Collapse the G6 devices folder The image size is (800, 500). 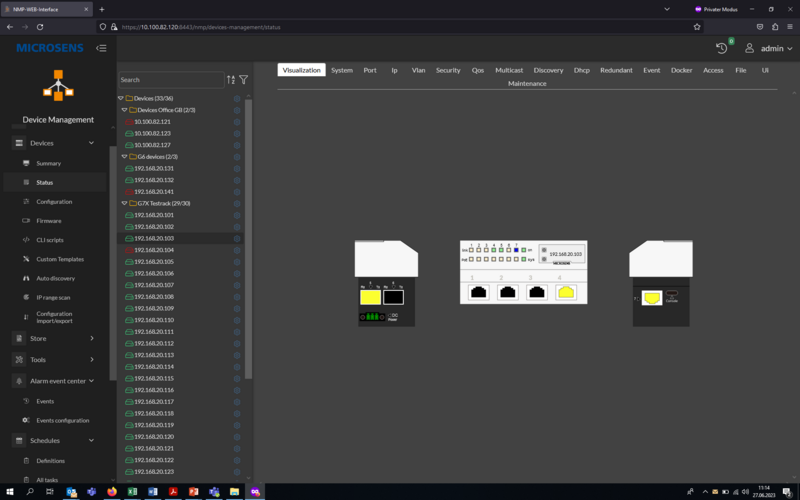click(x=125, y=157)
